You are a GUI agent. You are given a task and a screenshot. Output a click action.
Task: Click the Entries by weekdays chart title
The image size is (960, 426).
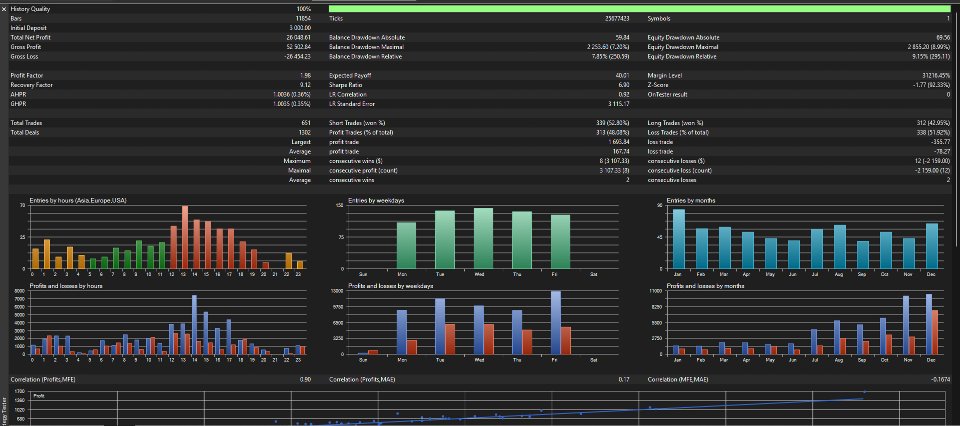coord(376,201)
